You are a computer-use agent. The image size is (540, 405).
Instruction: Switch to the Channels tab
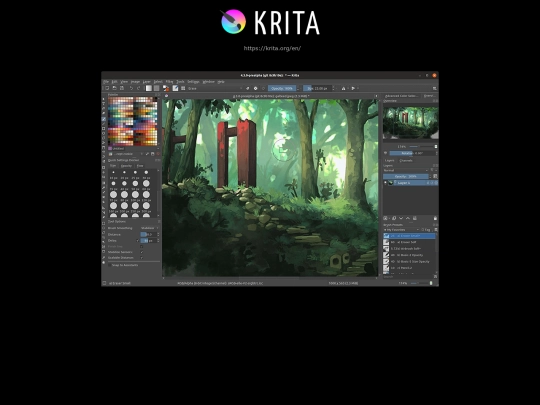pyautogui.click(x=406, y=160)
